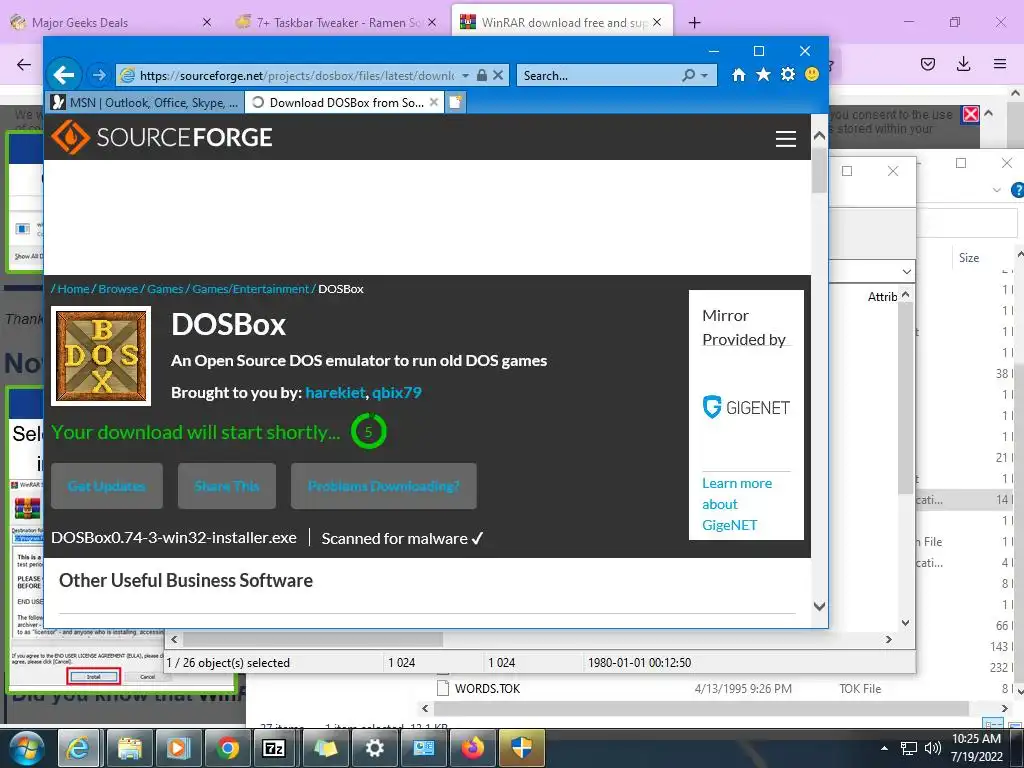Click horizontal scrollbar right arrow
The image size is (1024, 768).
888,639
